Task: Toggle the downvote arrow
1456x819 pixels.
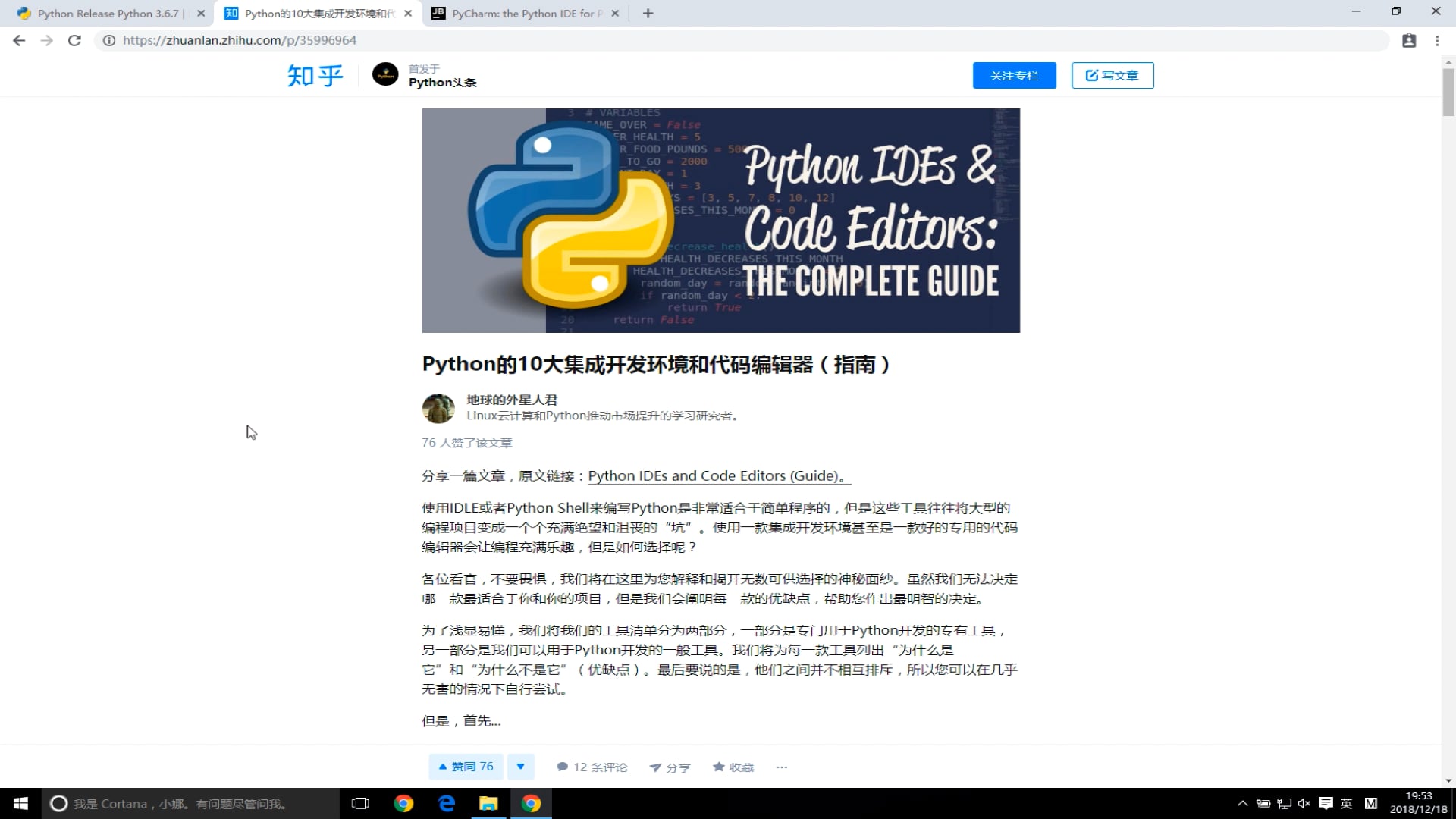Action: pos(521,766)
